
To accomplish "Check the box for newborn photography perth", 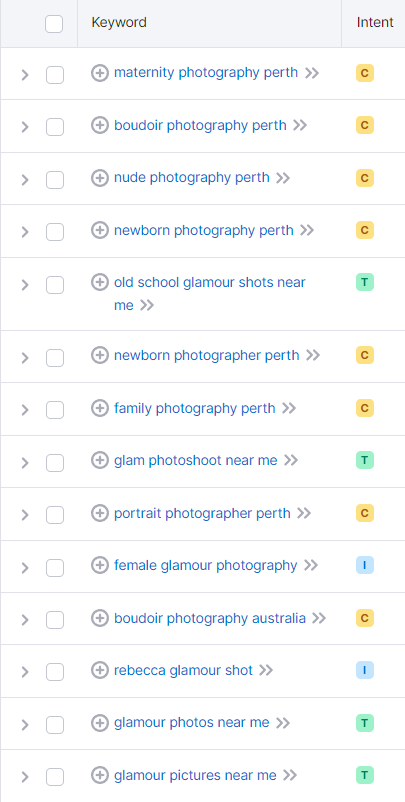I will 55,232.
